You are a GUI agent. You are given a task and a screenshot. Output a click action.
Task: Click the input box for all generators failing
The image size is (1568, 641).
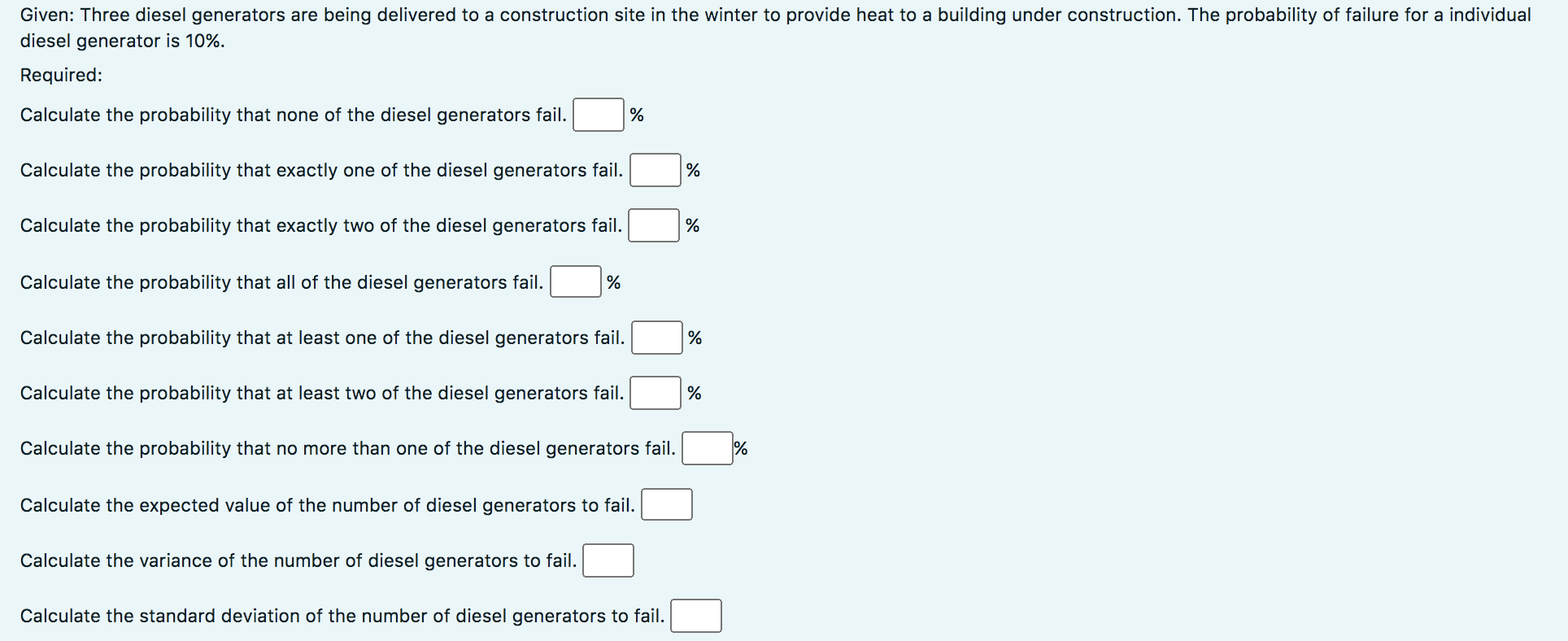(x=577, y=281)
